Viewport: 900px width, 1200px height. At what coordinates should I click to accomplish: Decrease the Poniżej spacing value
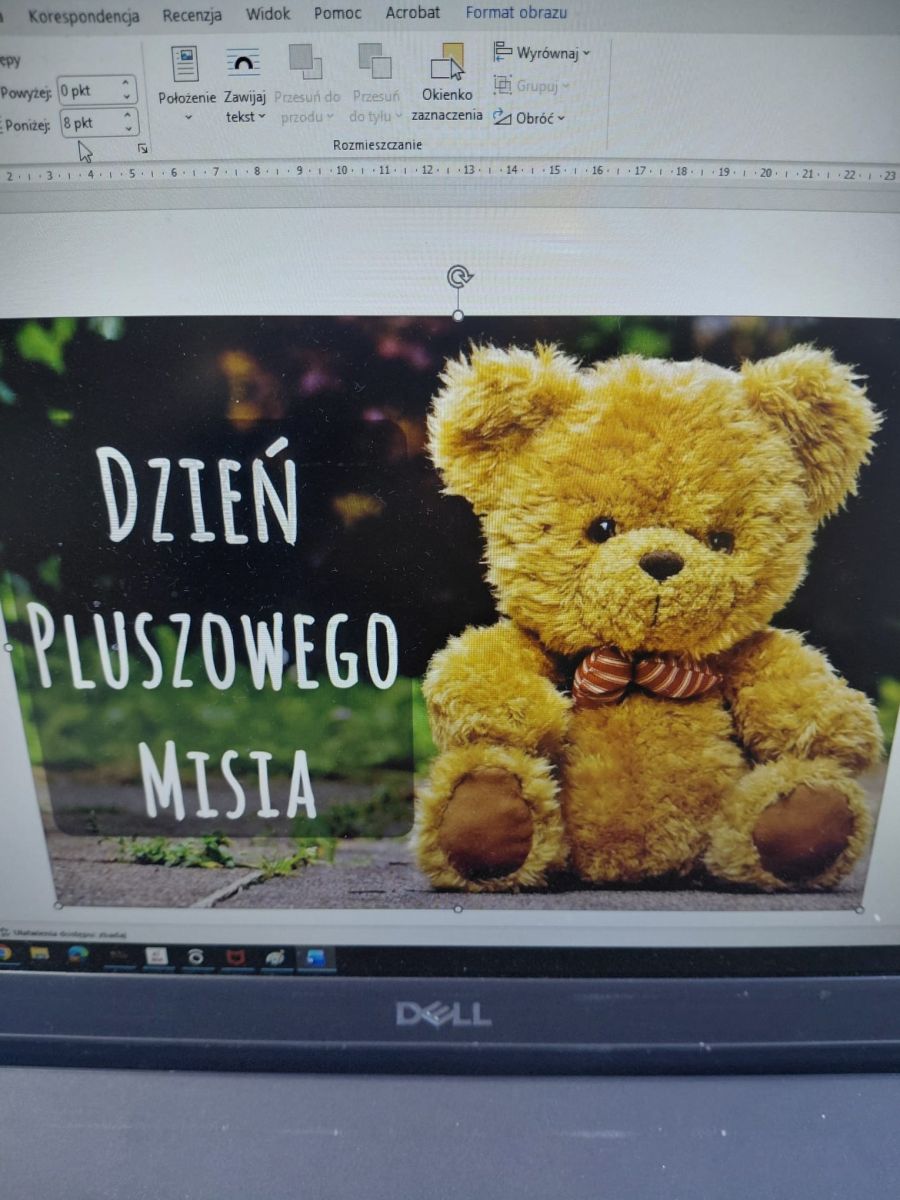click(x=127, y=129)
